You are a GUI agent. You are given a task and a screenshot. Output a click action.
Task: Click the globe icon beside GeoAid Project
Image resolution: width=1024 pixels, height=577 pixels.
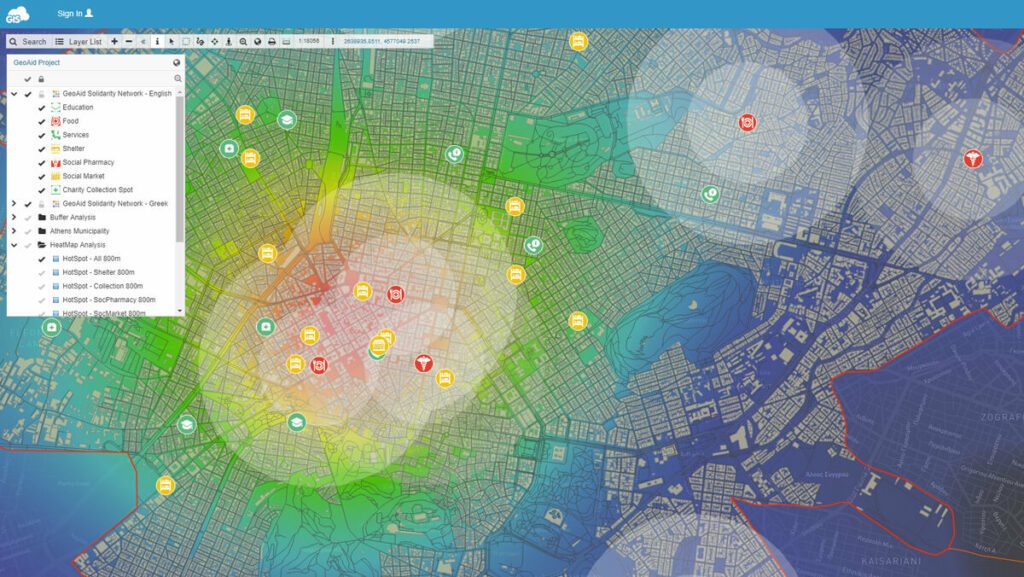point(176,63)
